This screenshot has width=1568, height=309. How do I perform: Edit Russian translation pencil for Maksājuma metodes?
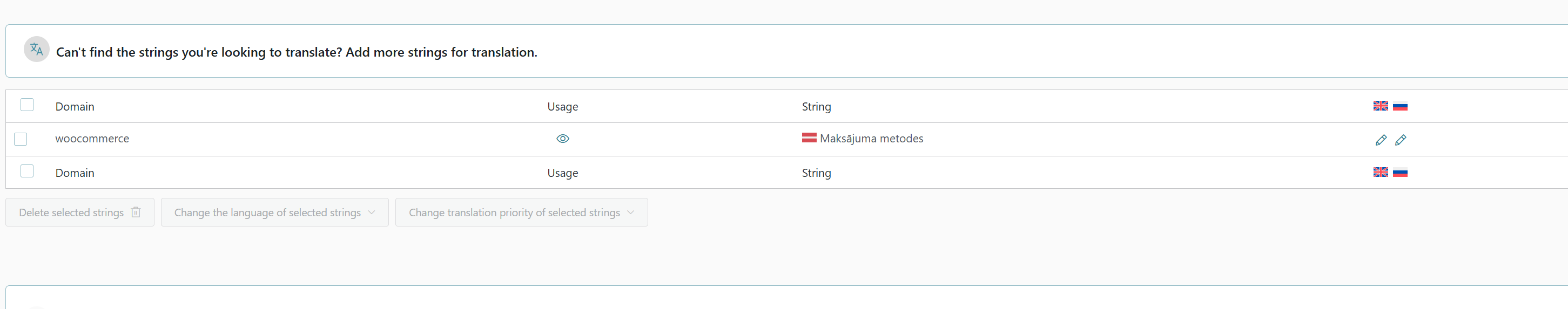pos(1400,140)
